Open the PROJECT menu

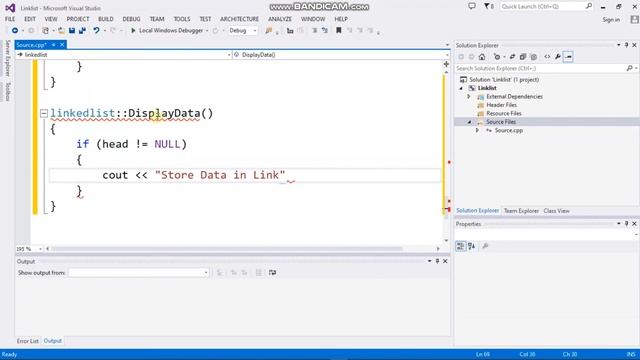tap(78, 19)
